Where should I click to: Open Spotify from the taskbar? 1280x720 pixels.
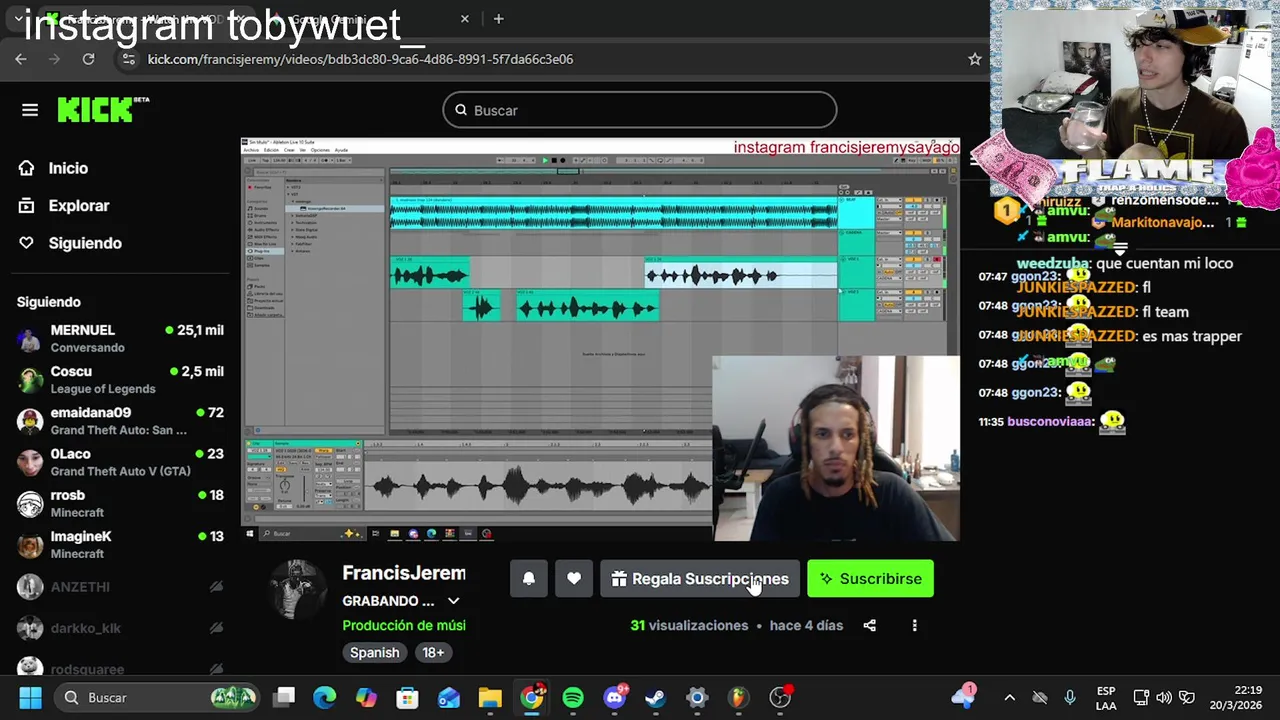point(573,697)
